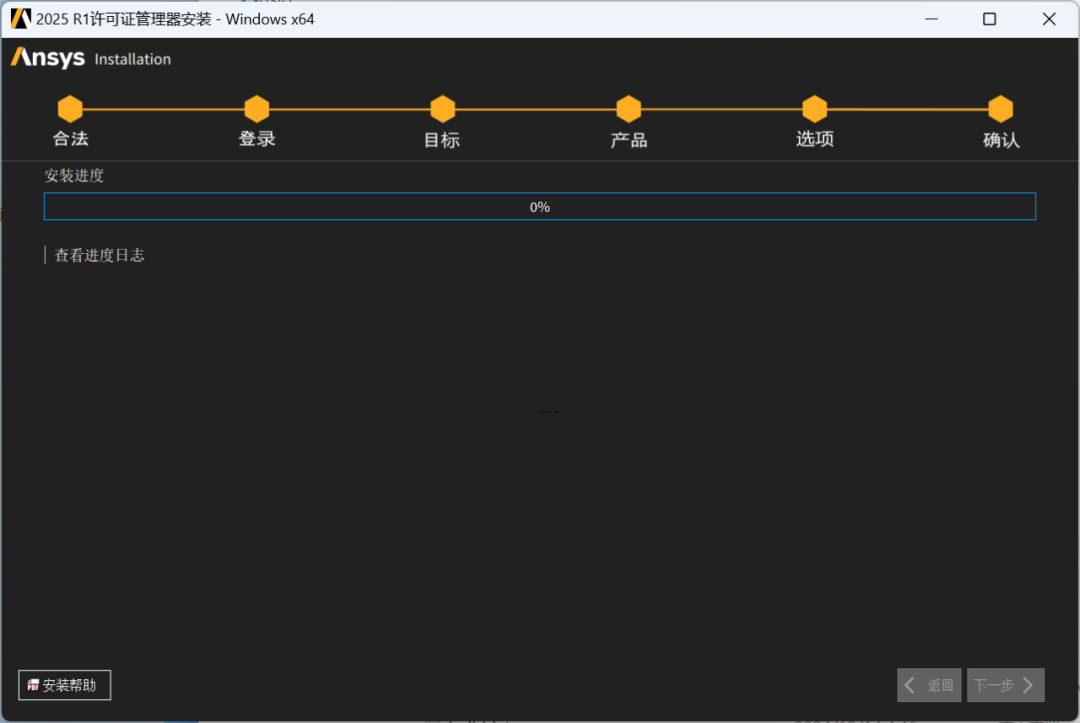The image size is (1080, 723).
Task: Click the 安装进度 label
Action: (74, 176)
